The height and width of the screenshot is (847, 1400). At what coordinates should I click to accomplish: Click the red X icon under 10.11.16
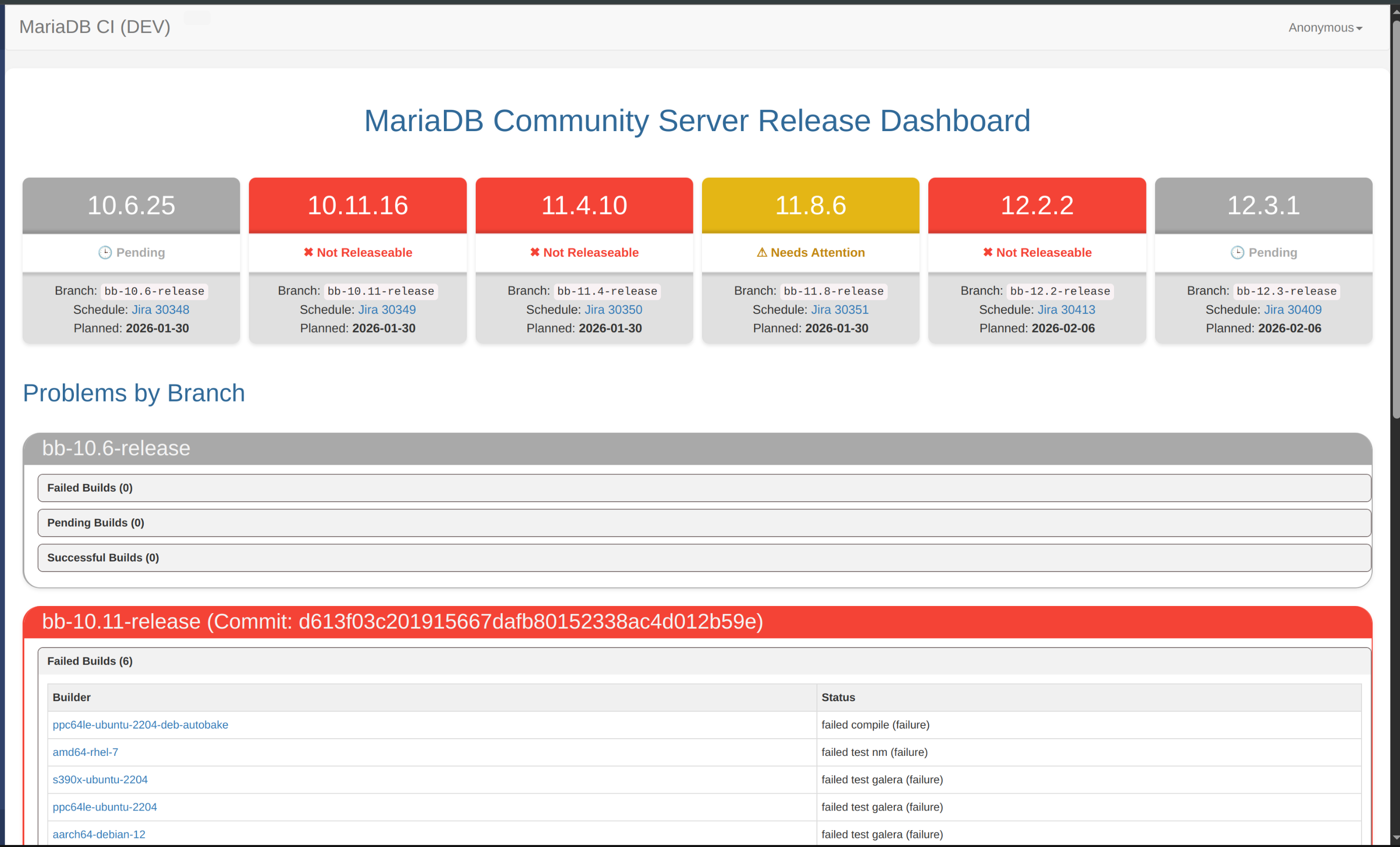tap(308, 253)
